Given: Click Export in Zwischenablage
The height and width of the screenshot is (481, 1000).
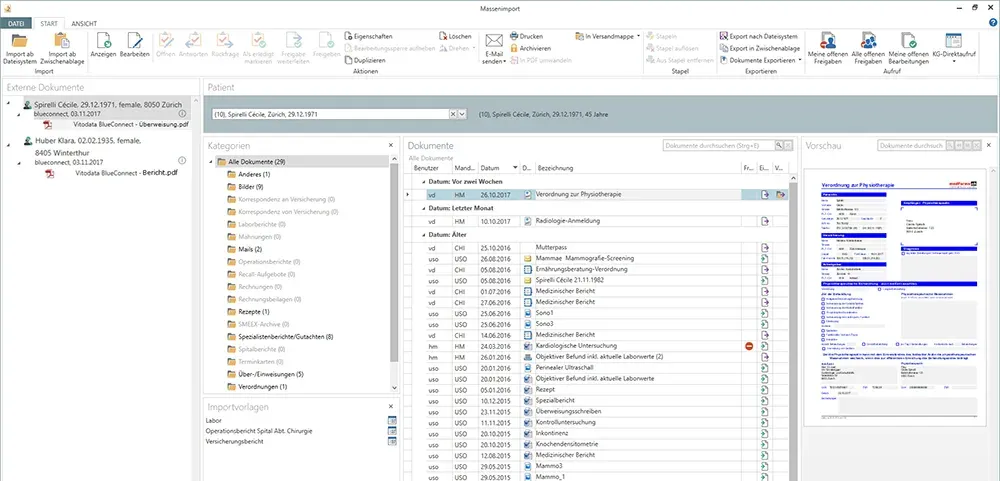Looking at the screenshot, I should (x=758, y=48).
